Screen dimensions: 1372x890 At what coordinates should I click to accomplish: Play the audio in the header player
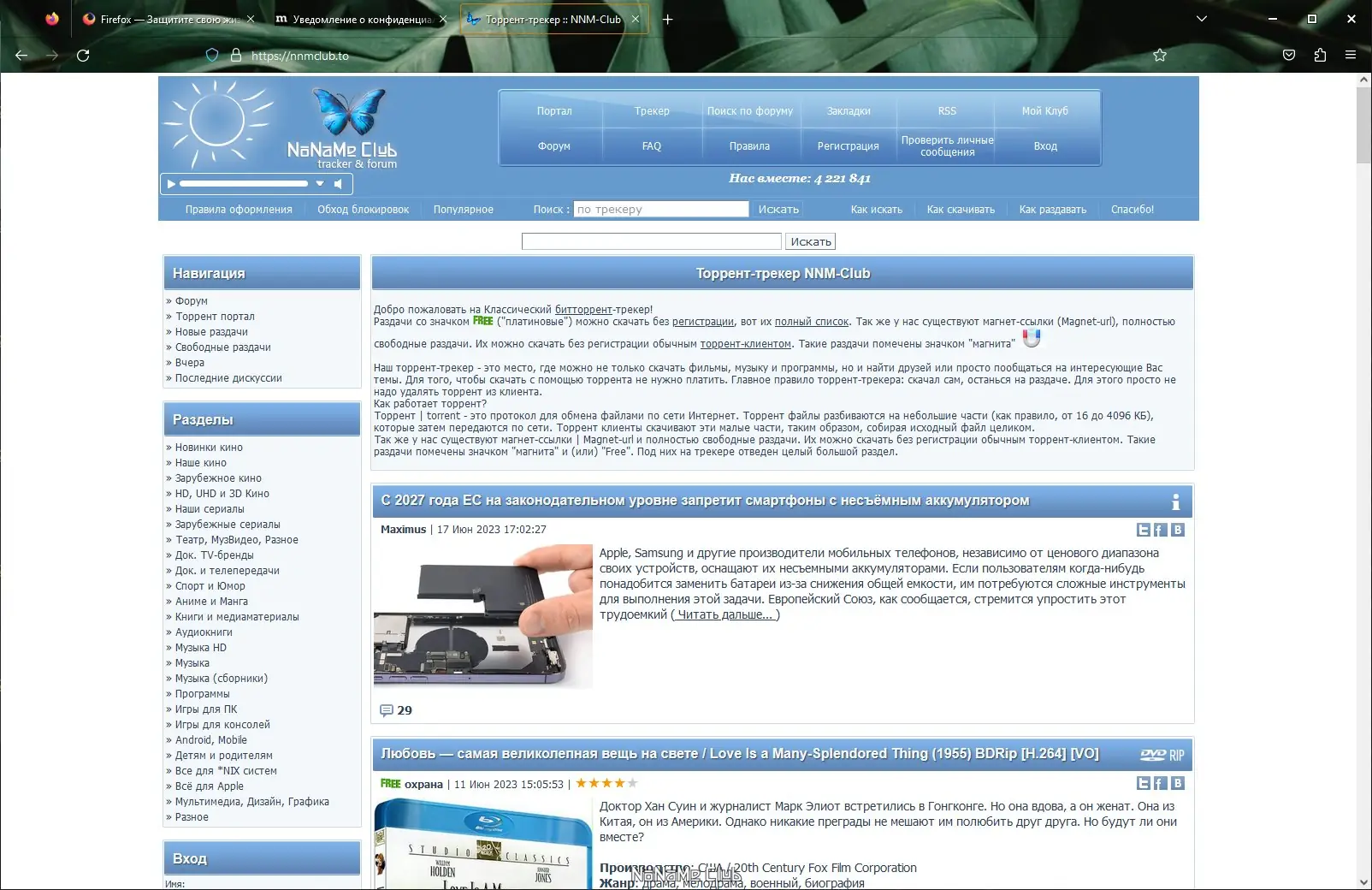pos(171,184)
